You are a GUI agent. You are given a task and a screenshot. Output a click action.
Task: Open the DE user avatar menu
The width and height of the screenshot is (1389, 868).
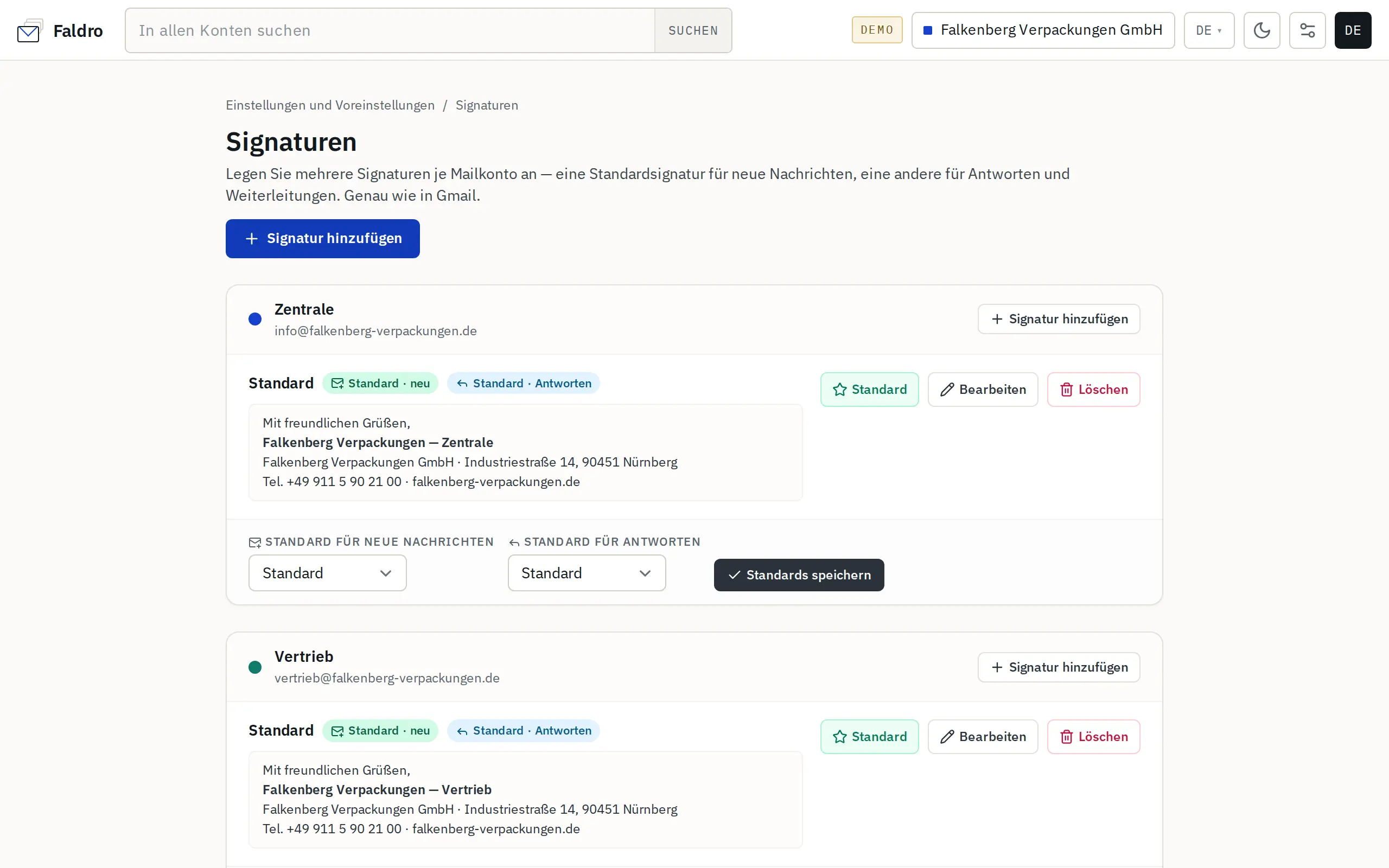click(x=1352, y=30)
